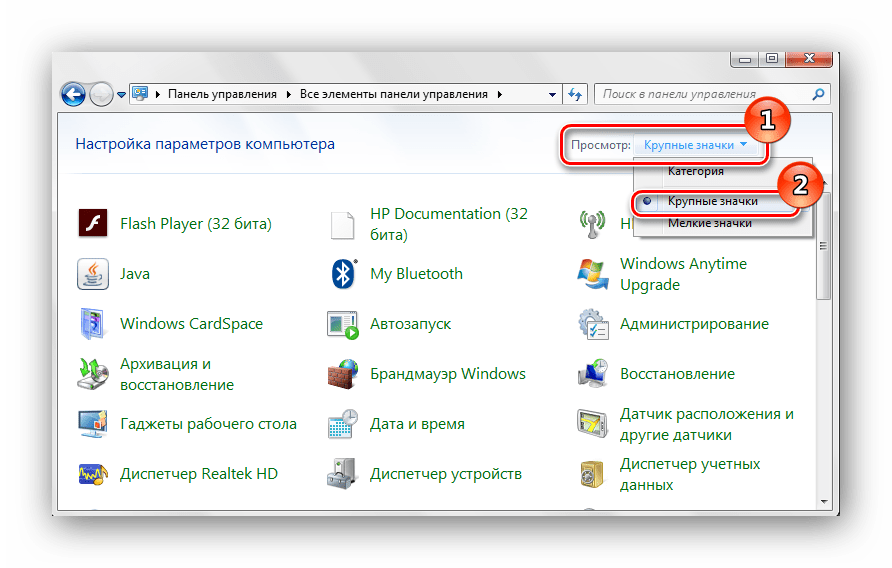Expand the recent pages arrow beside navigation buttons
Viewport: 892px width, 568px height.
(122, 95)
